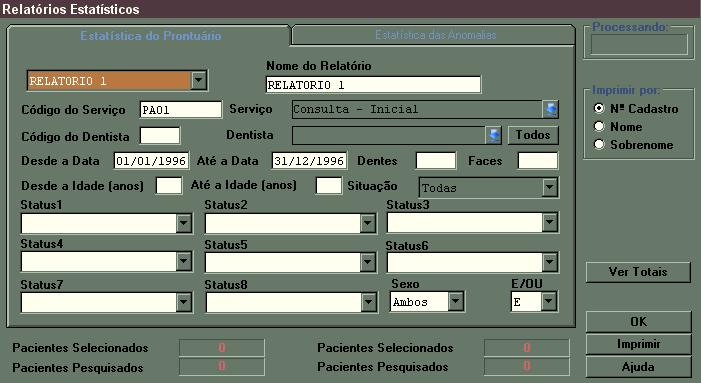Expand the Status2 dropdown
The height and width of the screenshot is (383, 701).
pyautogui.click(x=367, y=223)
